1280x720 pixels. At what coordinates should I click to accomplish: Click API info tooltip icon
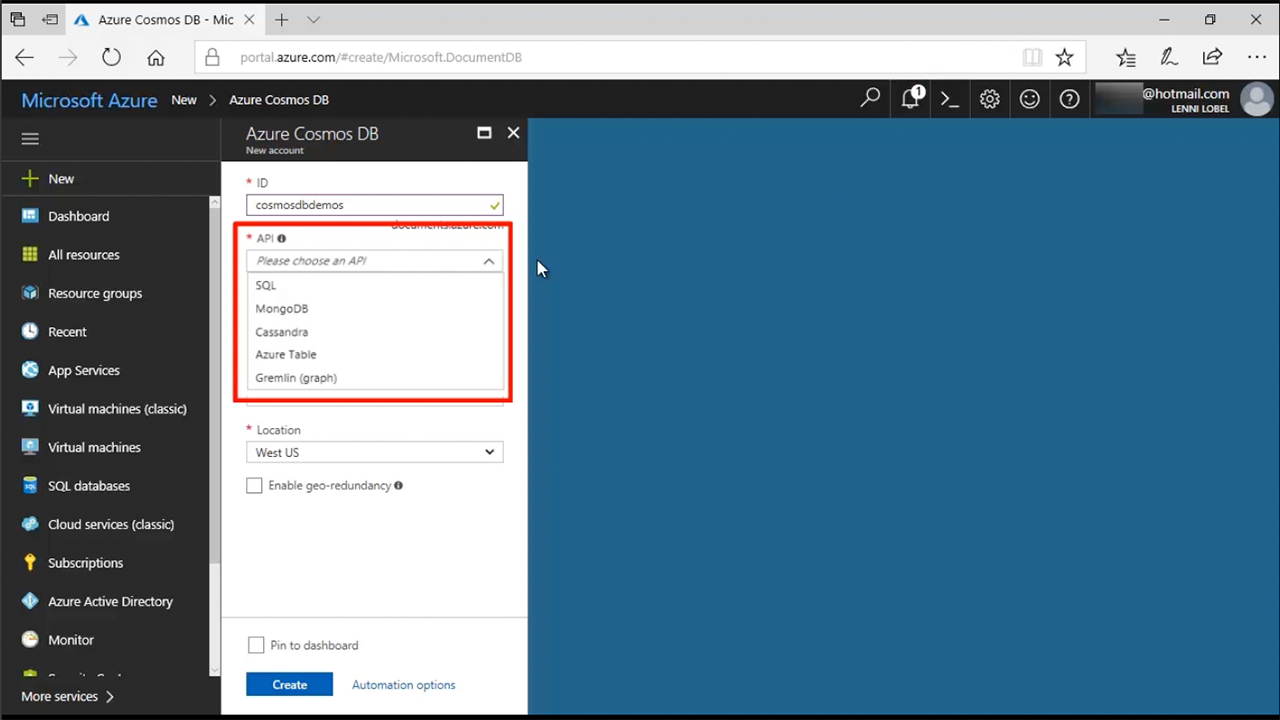coord(282,239)
